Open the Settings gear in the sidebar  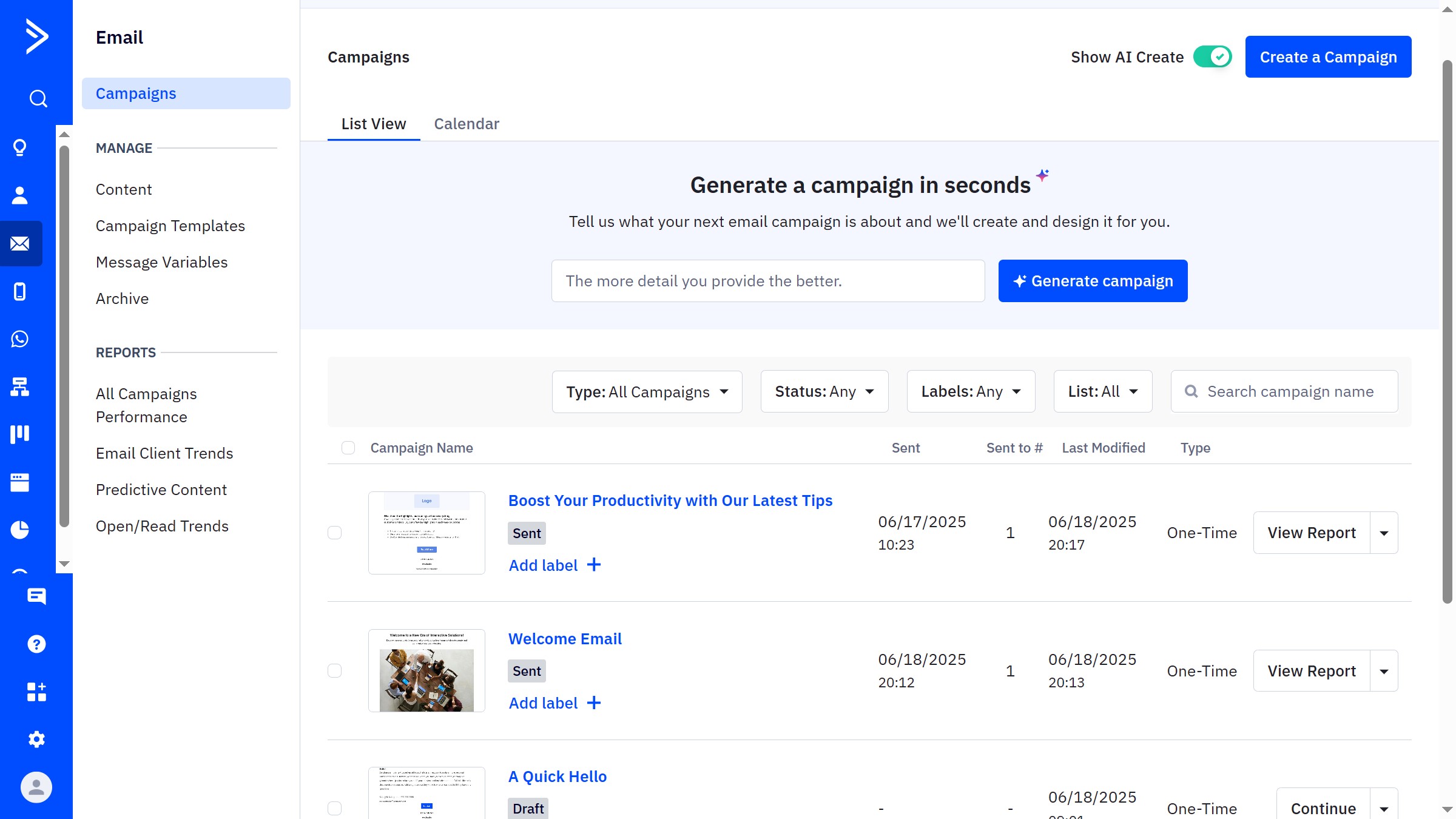(36, 739)
